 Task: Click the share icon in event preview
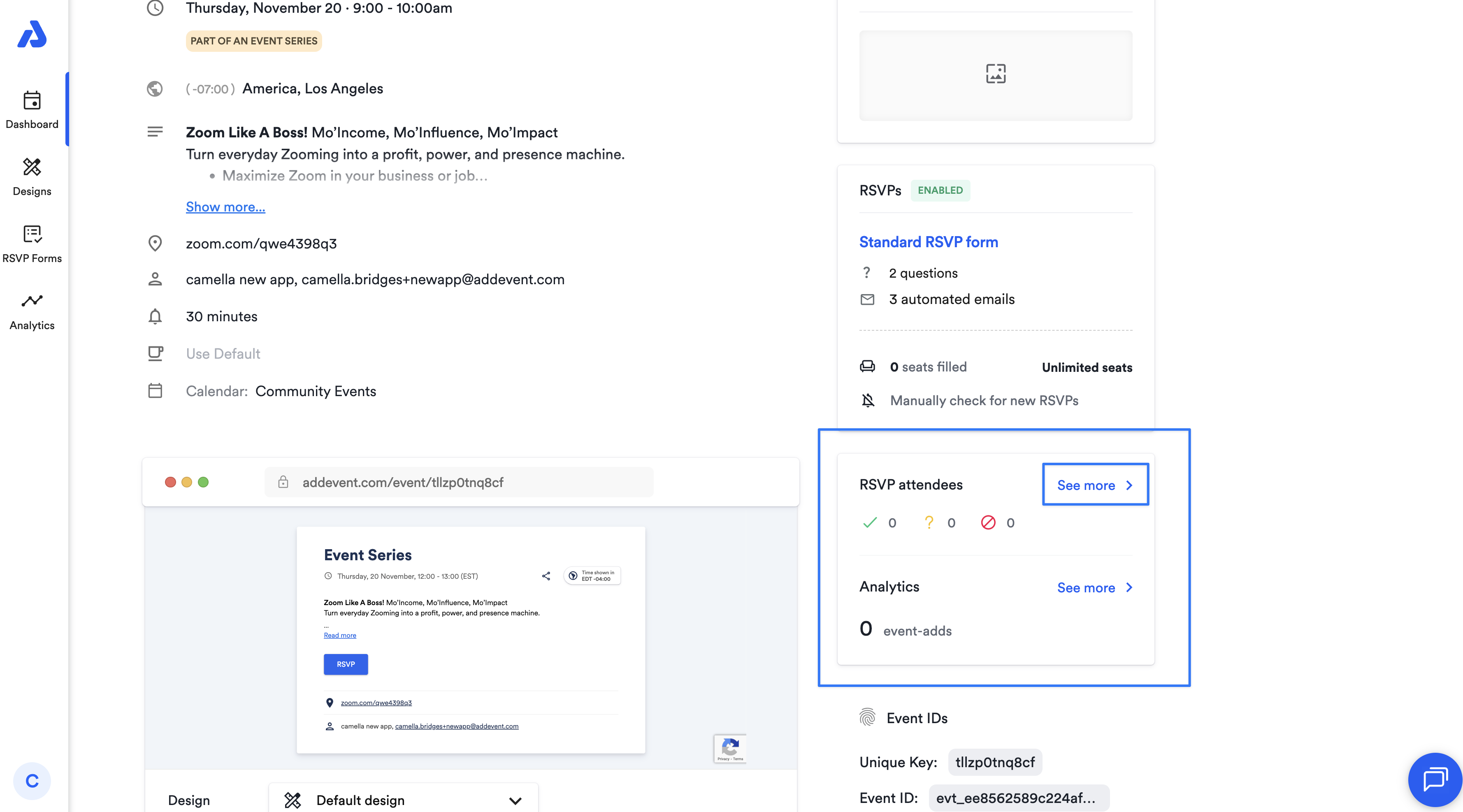point(546,576)
